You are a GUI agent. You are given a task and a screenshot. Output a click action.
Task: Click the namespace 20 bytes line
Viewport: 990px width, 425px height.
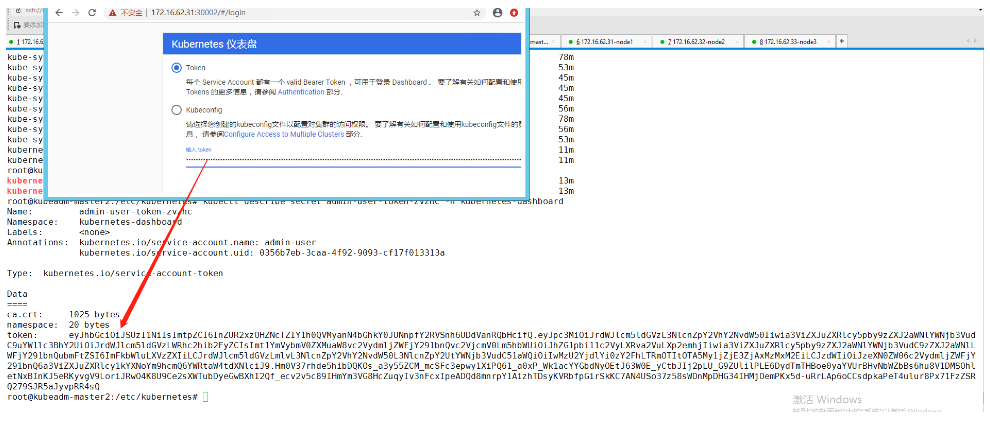[56, 324]
